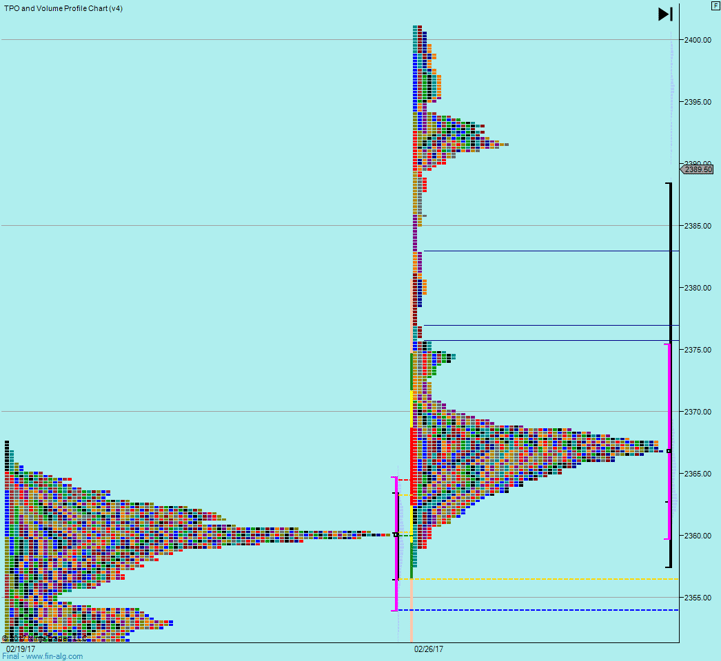Screen dimensions: 721x661
Task: Click the 2395.00 price axis label
Action: [698, 102]
